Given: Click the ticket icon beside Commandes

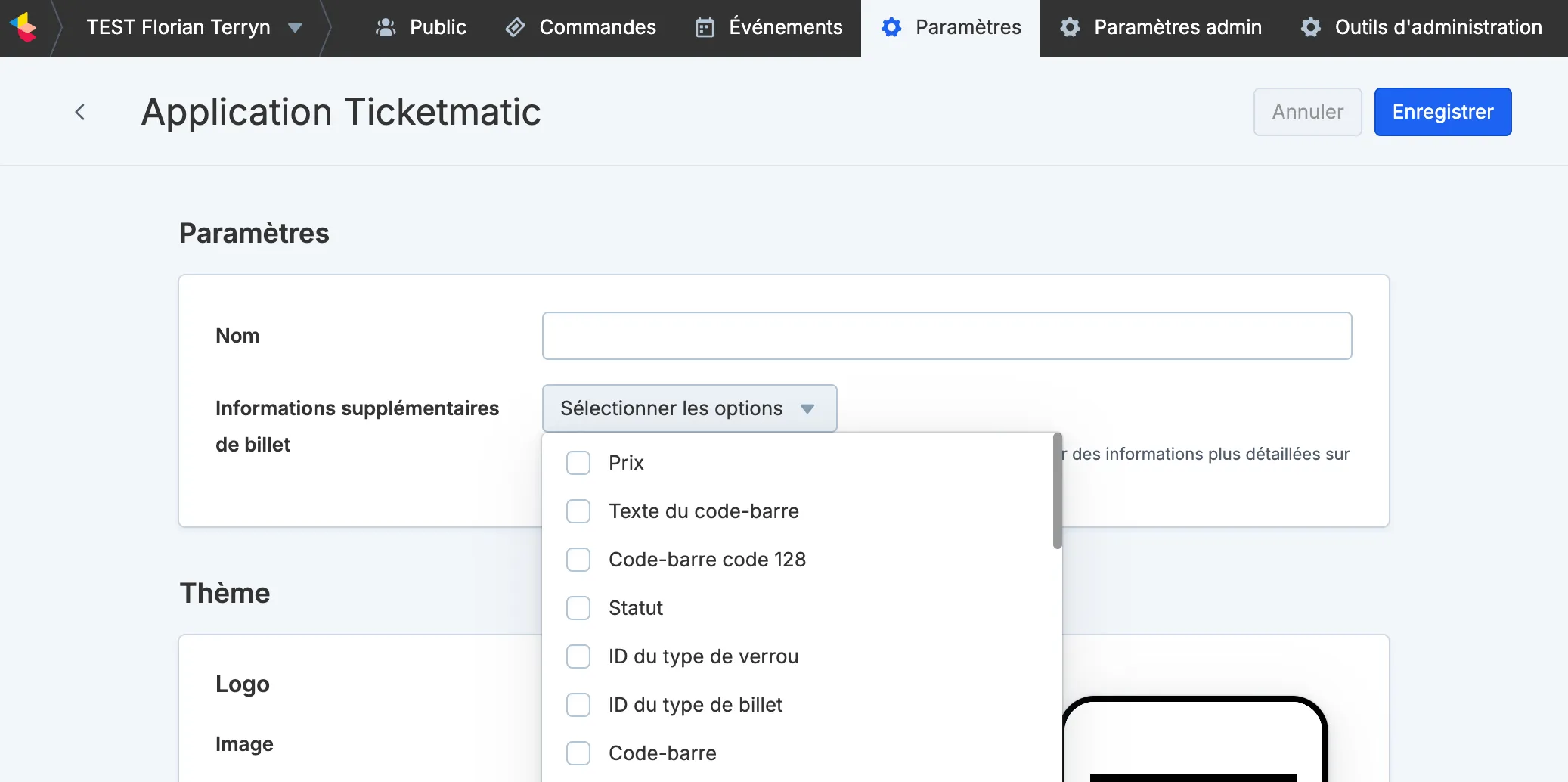Looking at the screenshot, I should 516,28.
